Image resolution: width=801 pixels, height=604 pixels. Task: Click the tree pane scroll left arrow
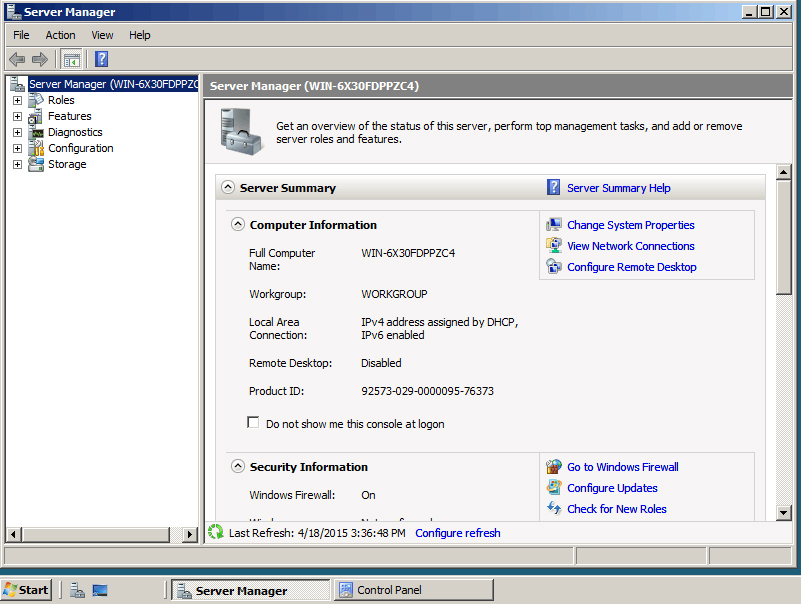click(14, 535)
